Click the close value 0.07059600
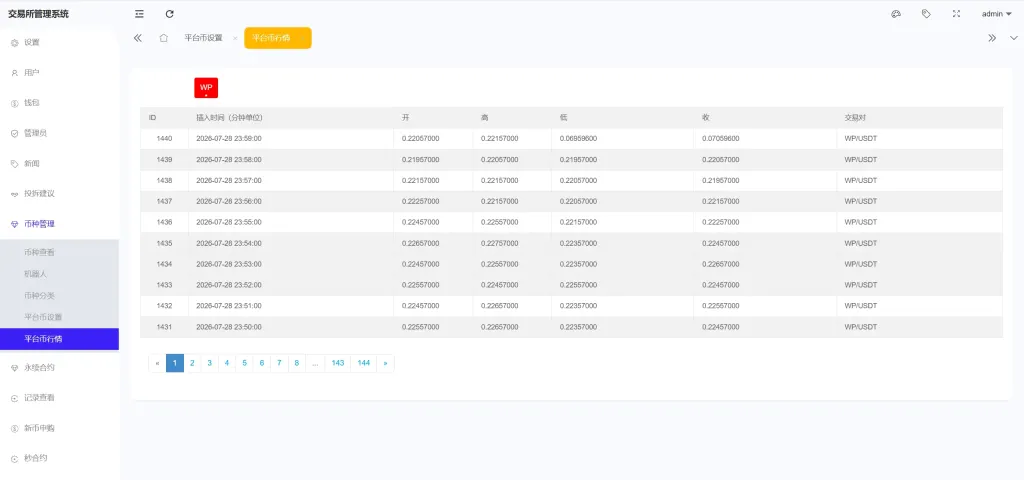The image size is (1024, 480). coord(721,138)
